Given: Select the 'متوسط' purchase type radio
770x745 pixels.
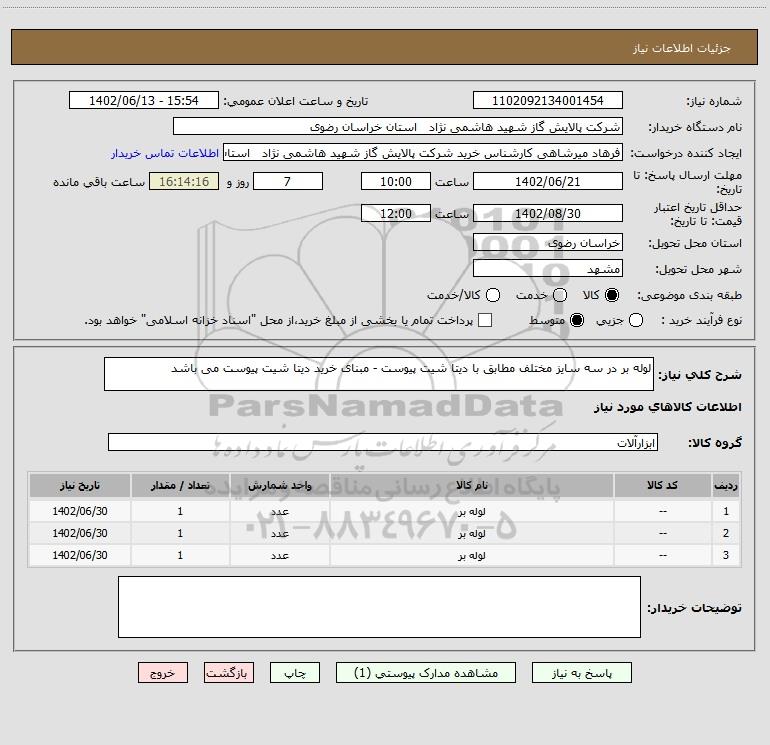Looking at the screenshot, I should (562, 320).
